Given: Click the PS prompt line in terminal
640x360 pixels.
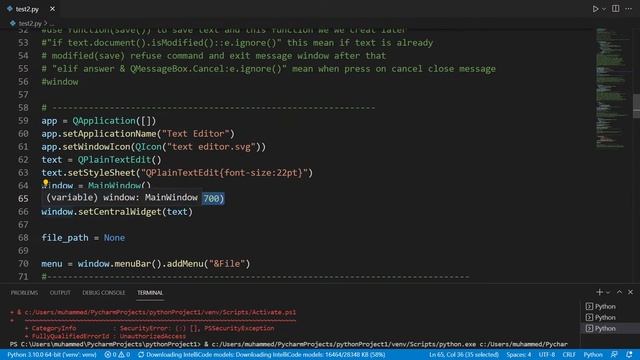Looking at the screenshot, I should tap(289, 344).
